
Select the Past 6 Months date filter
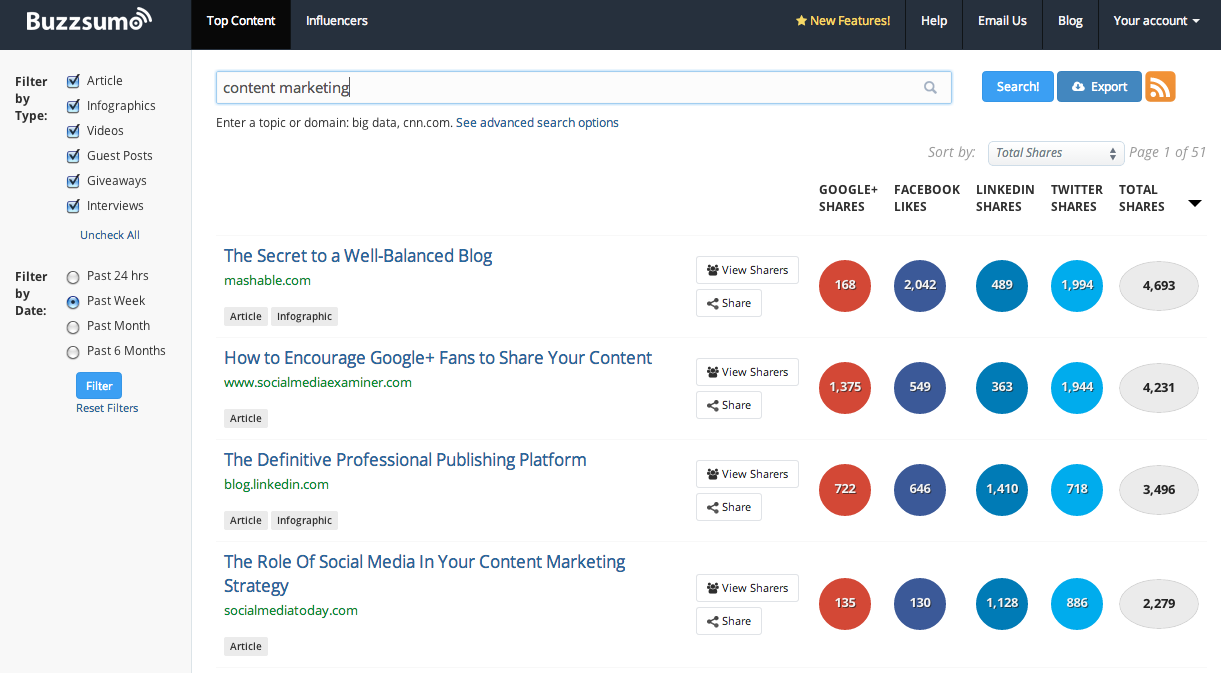pyautogui.click(x=73, y=352)
